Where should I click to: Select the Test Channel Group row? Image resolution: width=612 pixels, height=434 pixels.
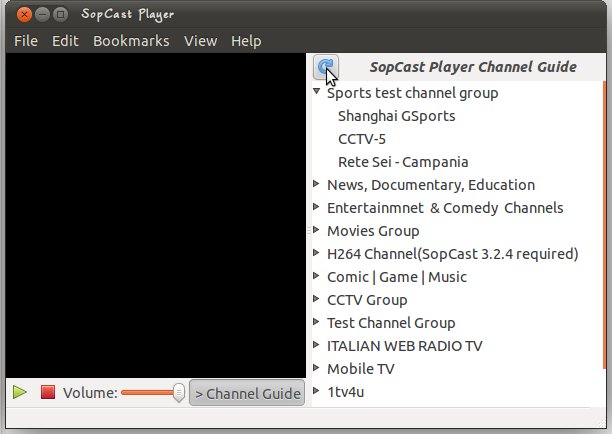[x=457, y=323]
